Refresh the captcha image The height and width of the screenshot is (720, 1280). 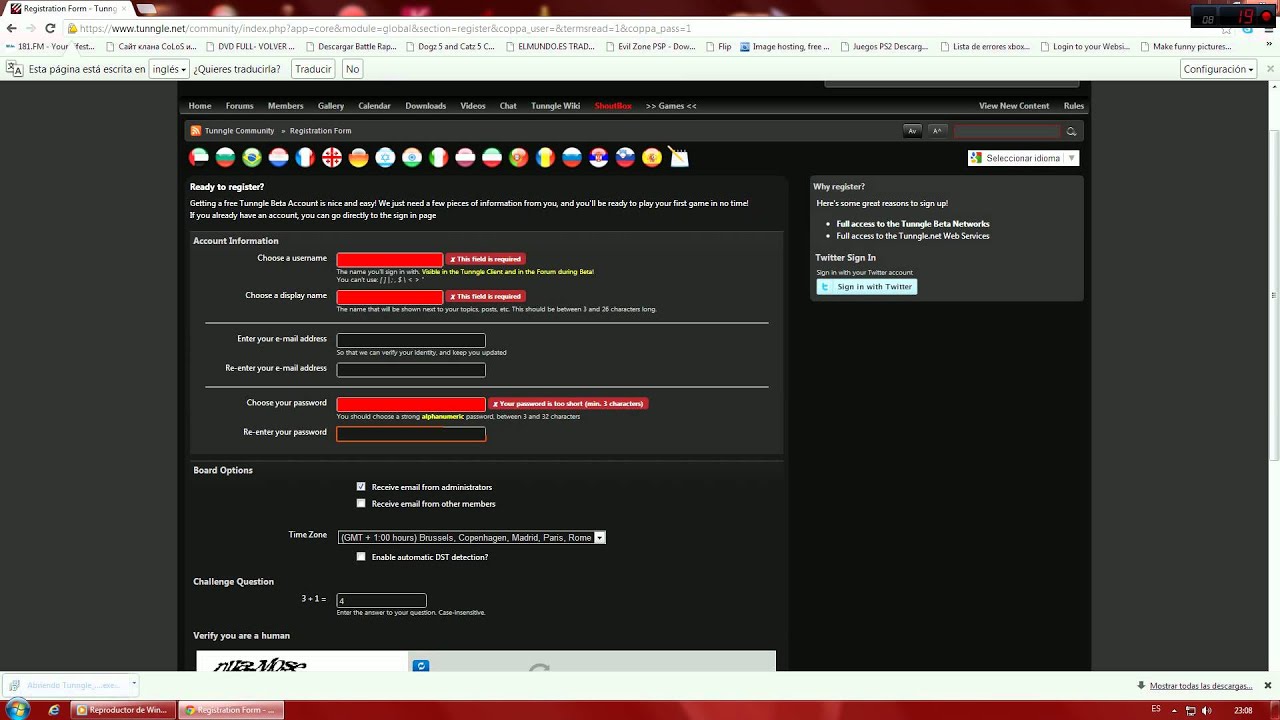pyautogui.click(x=421, y=665)
